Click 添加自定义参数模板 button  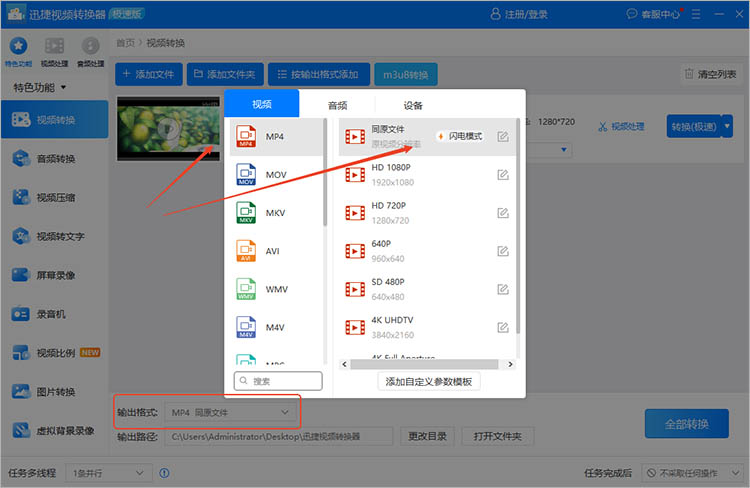click(x=429, y=381)
